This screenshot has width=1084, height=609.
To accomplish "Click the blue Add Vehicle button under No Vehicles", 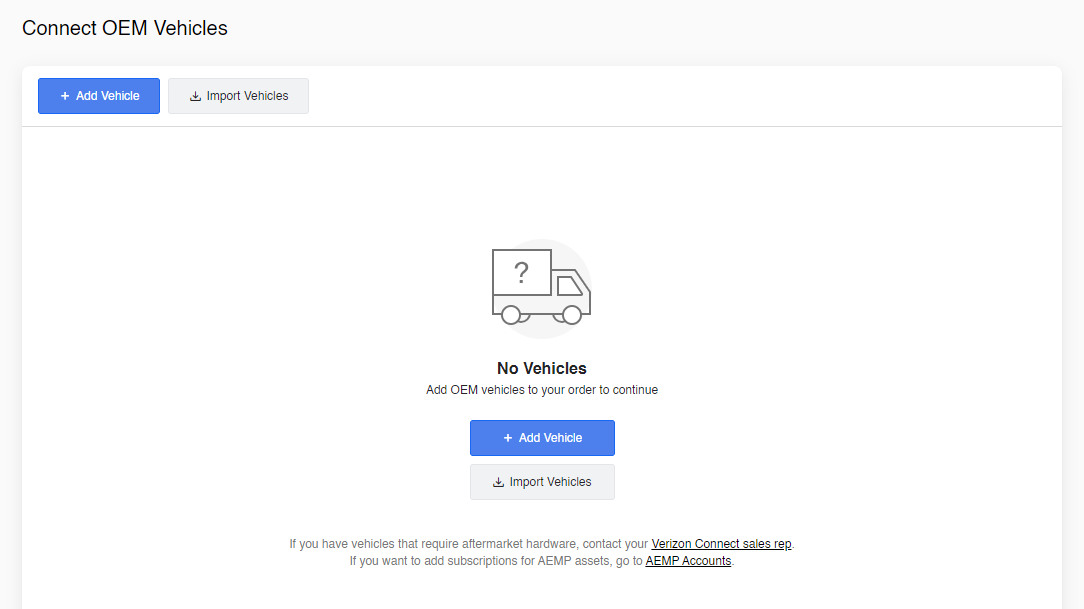I will coord(542,438).
